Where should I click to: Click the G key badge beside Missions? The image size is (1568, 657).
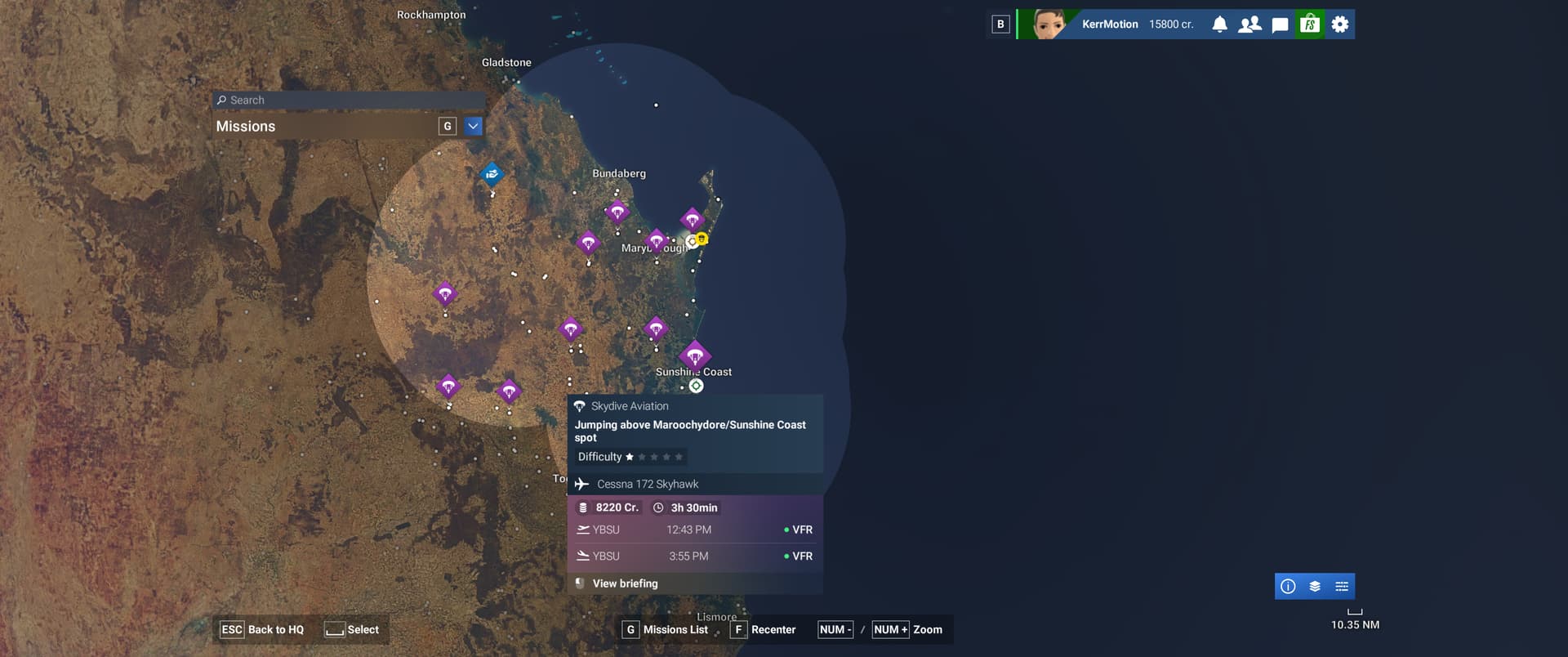[447, 126]
